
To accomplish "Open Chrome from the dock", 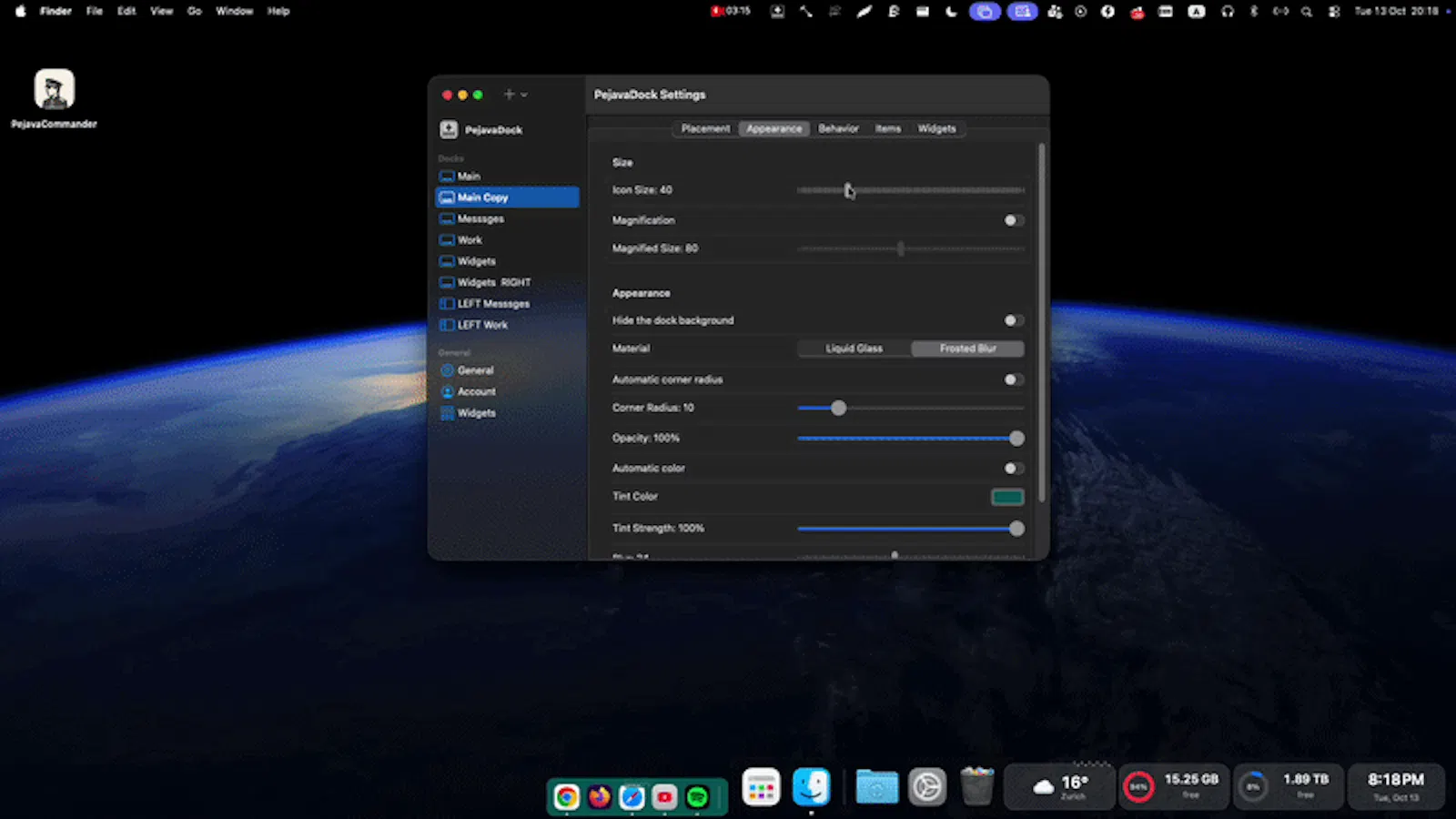I will (566, 797).
